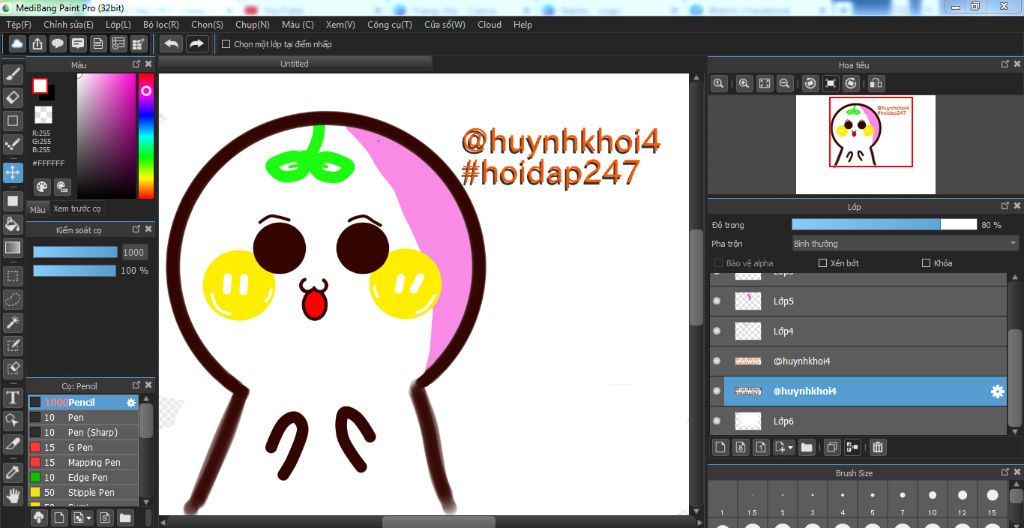Viewport: 1024px width, 528px height.
Task: Open Pencil brush settings gear
Action: [x=132, y=403]
